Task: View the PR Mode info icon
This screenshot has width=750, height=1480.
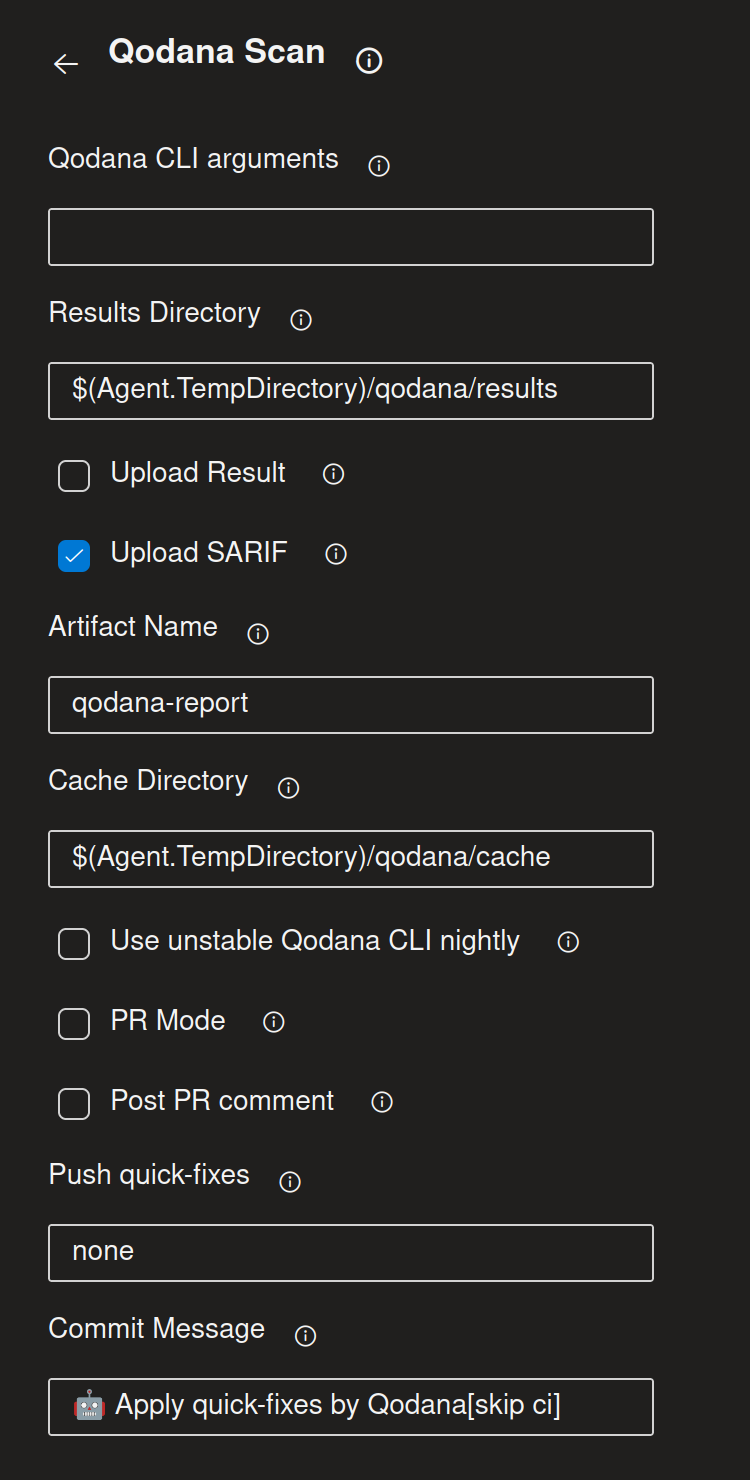Action: click(272, 1022)
